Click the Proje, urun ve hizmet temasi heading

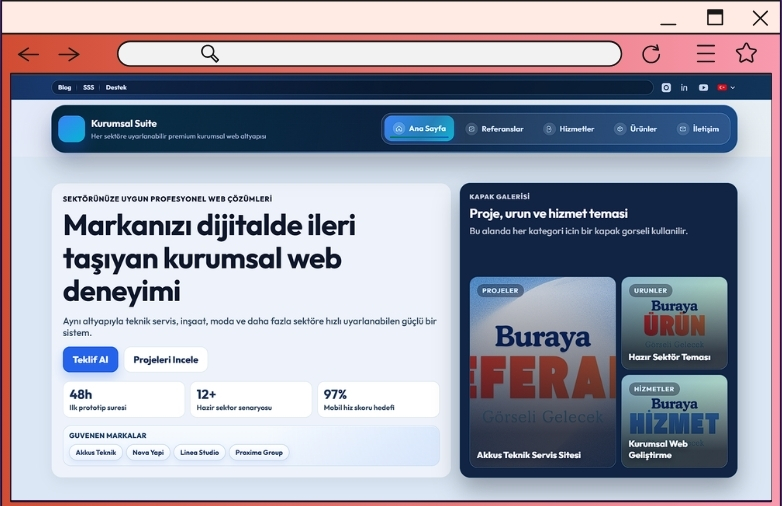pyautogui.click(x=549, y=214)
